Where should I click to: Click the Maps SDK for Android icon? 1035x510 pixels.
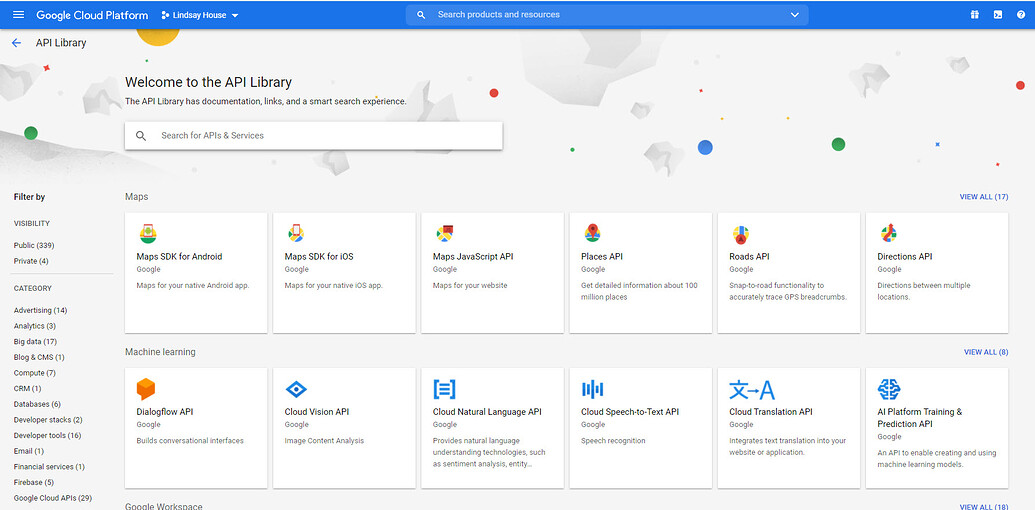pos(148,233)
